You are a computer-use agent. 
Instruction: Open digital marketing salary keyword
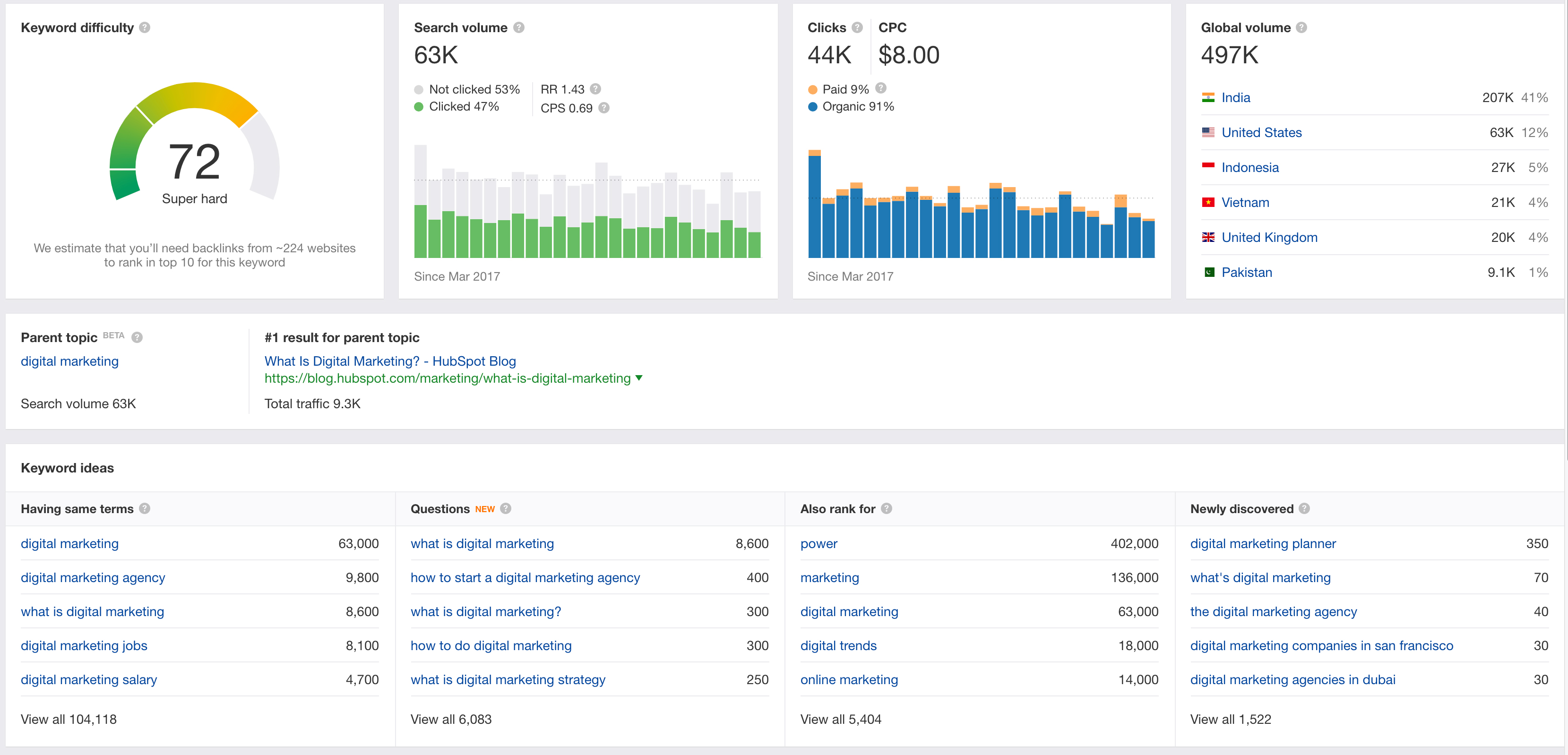tap(89, 679)
